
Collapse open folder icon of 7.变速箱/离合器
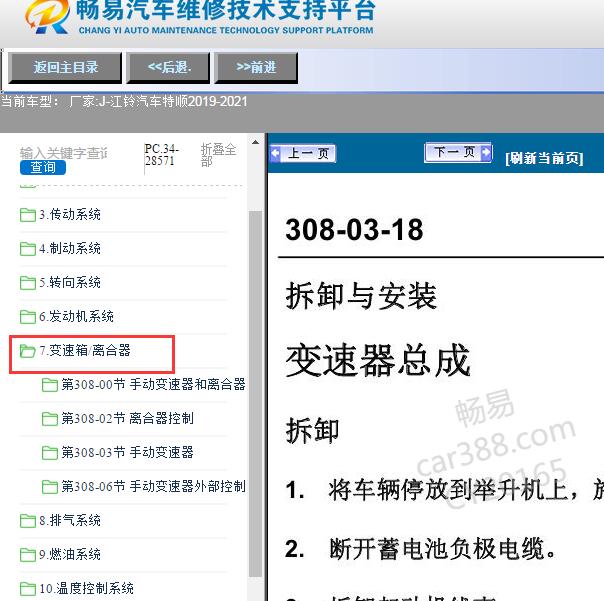[28, 351]
